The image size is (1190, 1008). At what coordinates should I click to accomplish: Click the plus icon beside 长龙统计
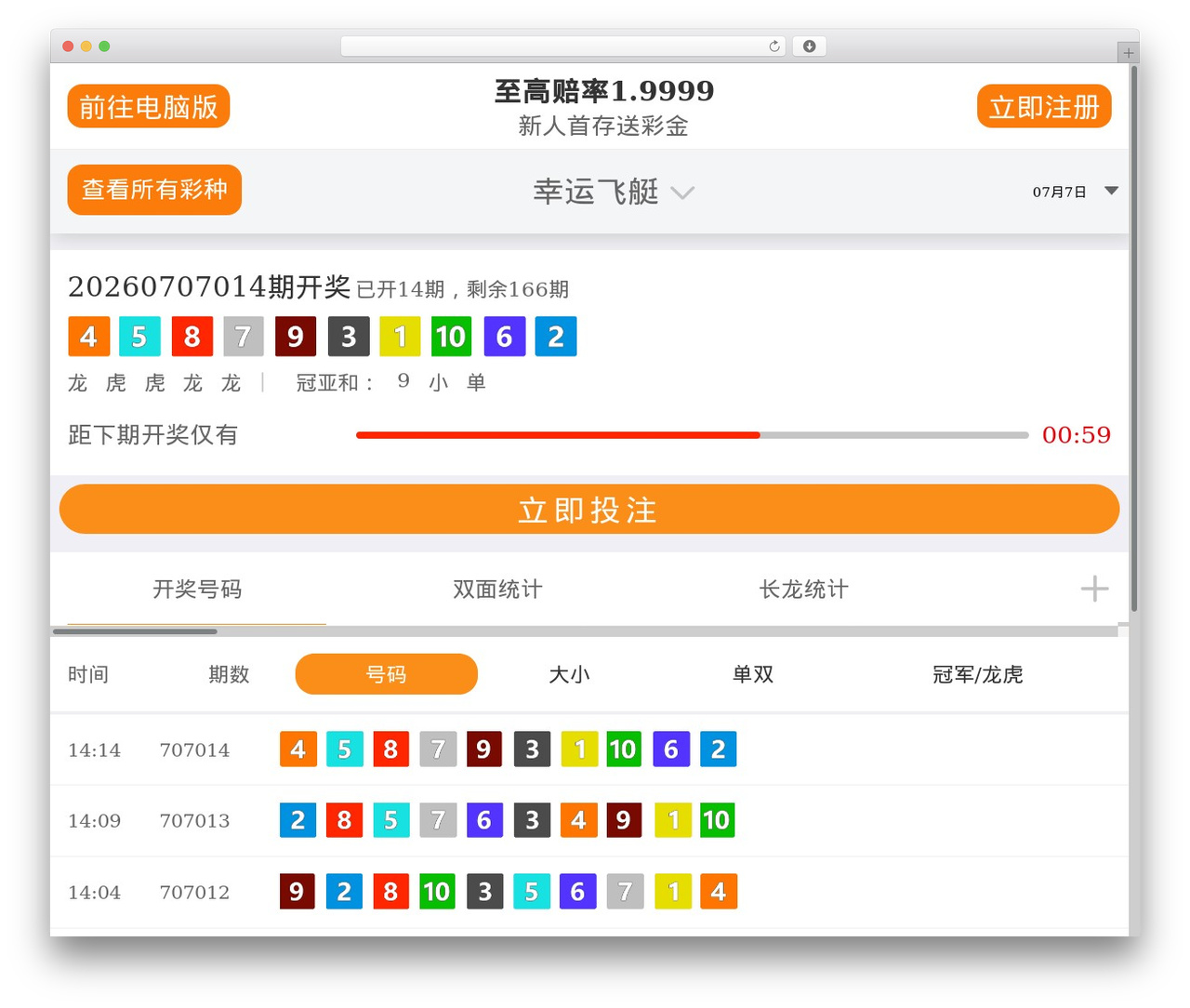[x=1095, y=589]
